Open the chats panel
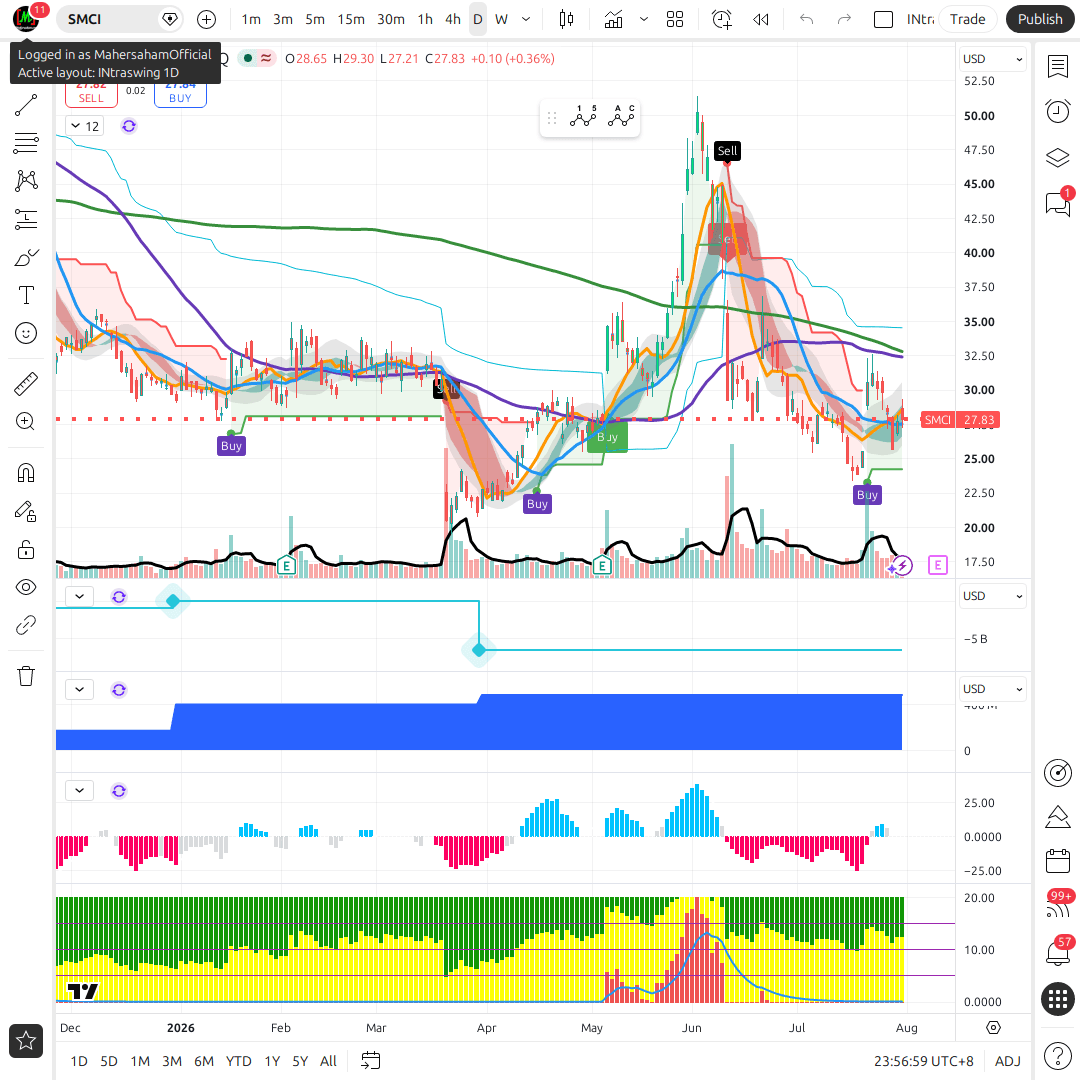 tap(1057, 204)
